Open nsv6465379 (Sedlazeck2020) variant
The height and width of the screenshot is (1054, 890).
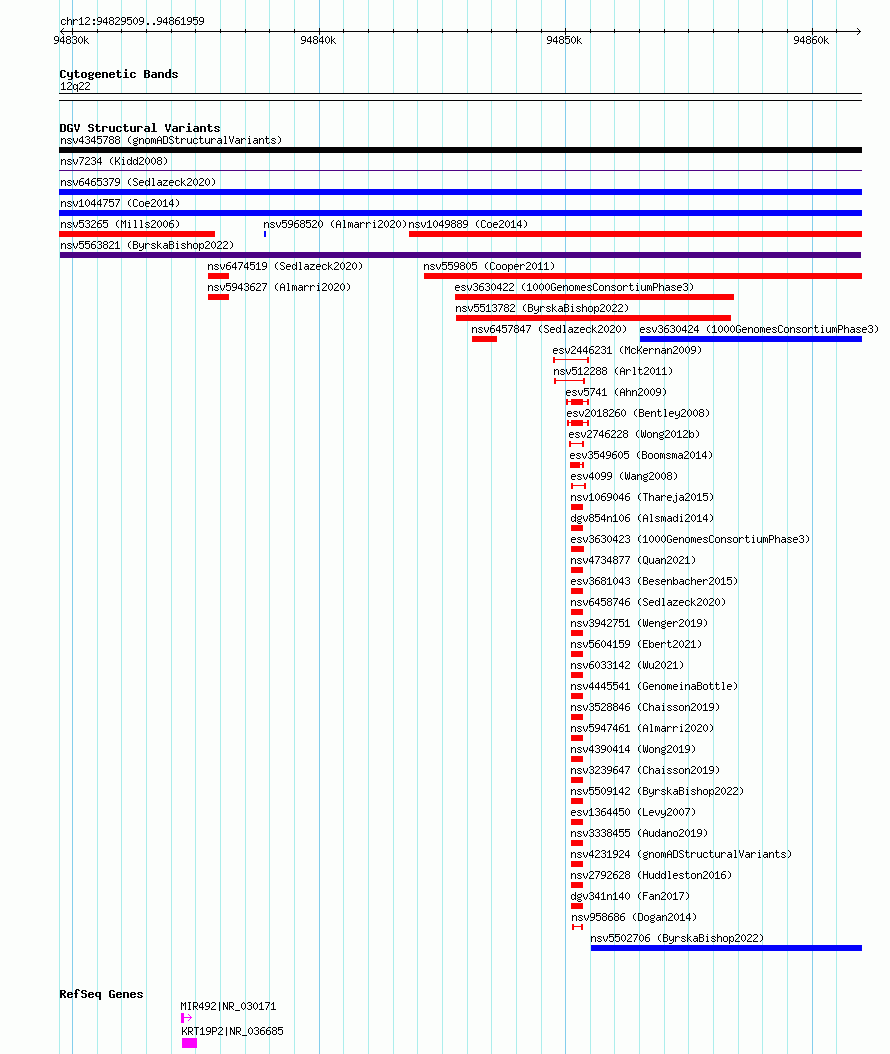[x=138, y=182]
